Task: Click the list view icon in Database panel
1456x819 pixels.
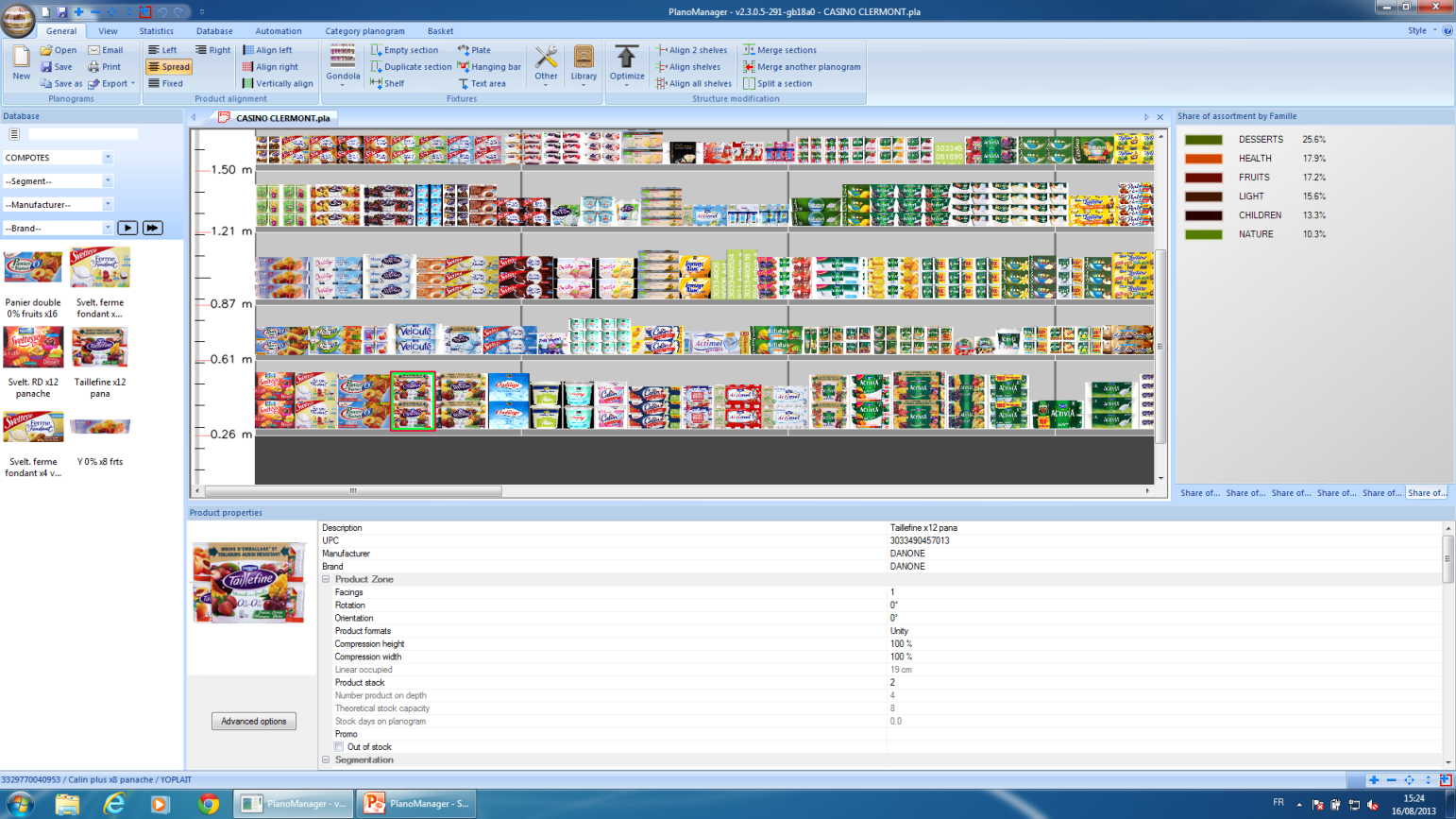Action: pyautogui.click(x=14, y=134)
